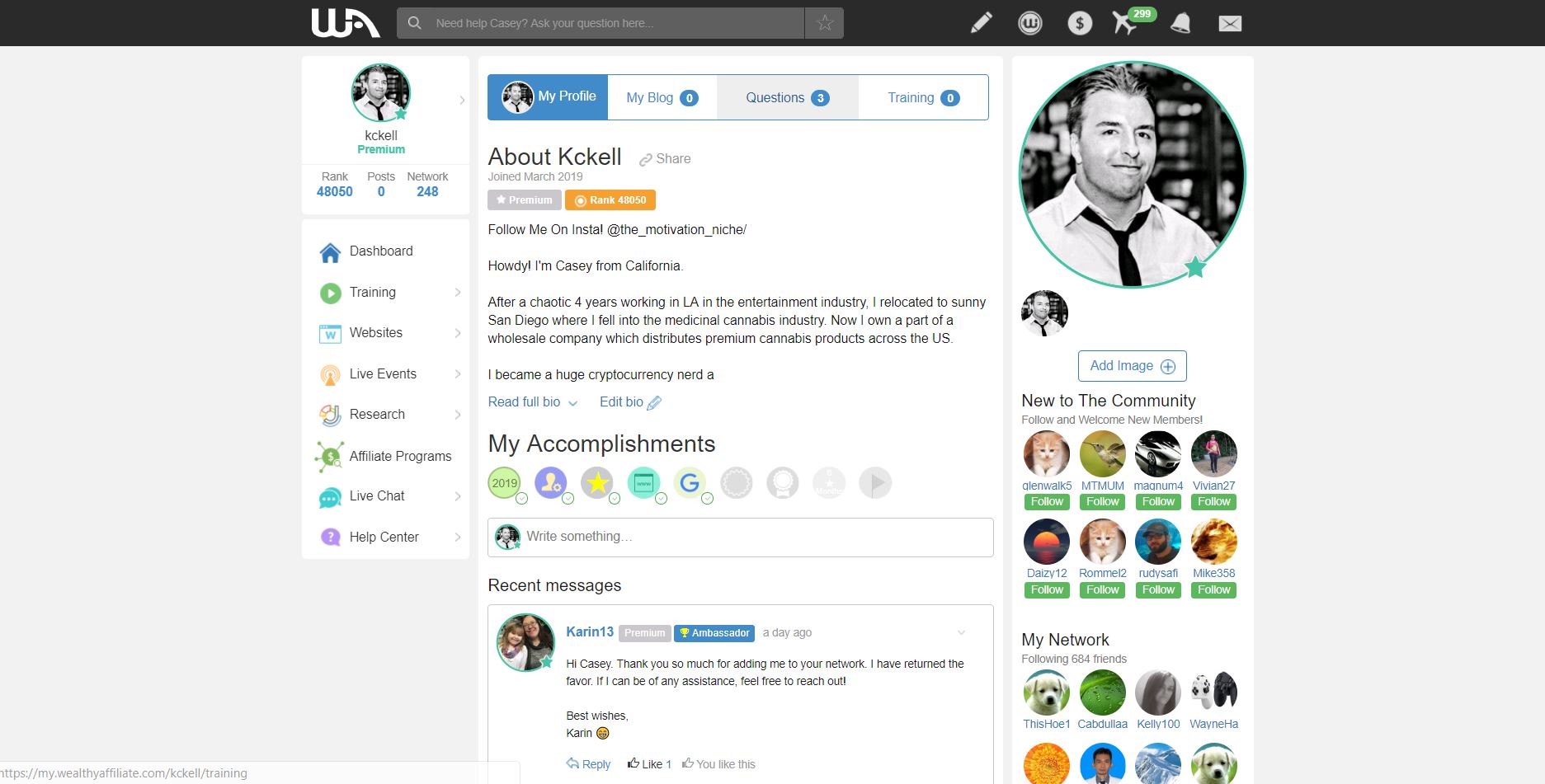
Task: Click the chevron beside the kckell profile card
Action: click(462, 101)
